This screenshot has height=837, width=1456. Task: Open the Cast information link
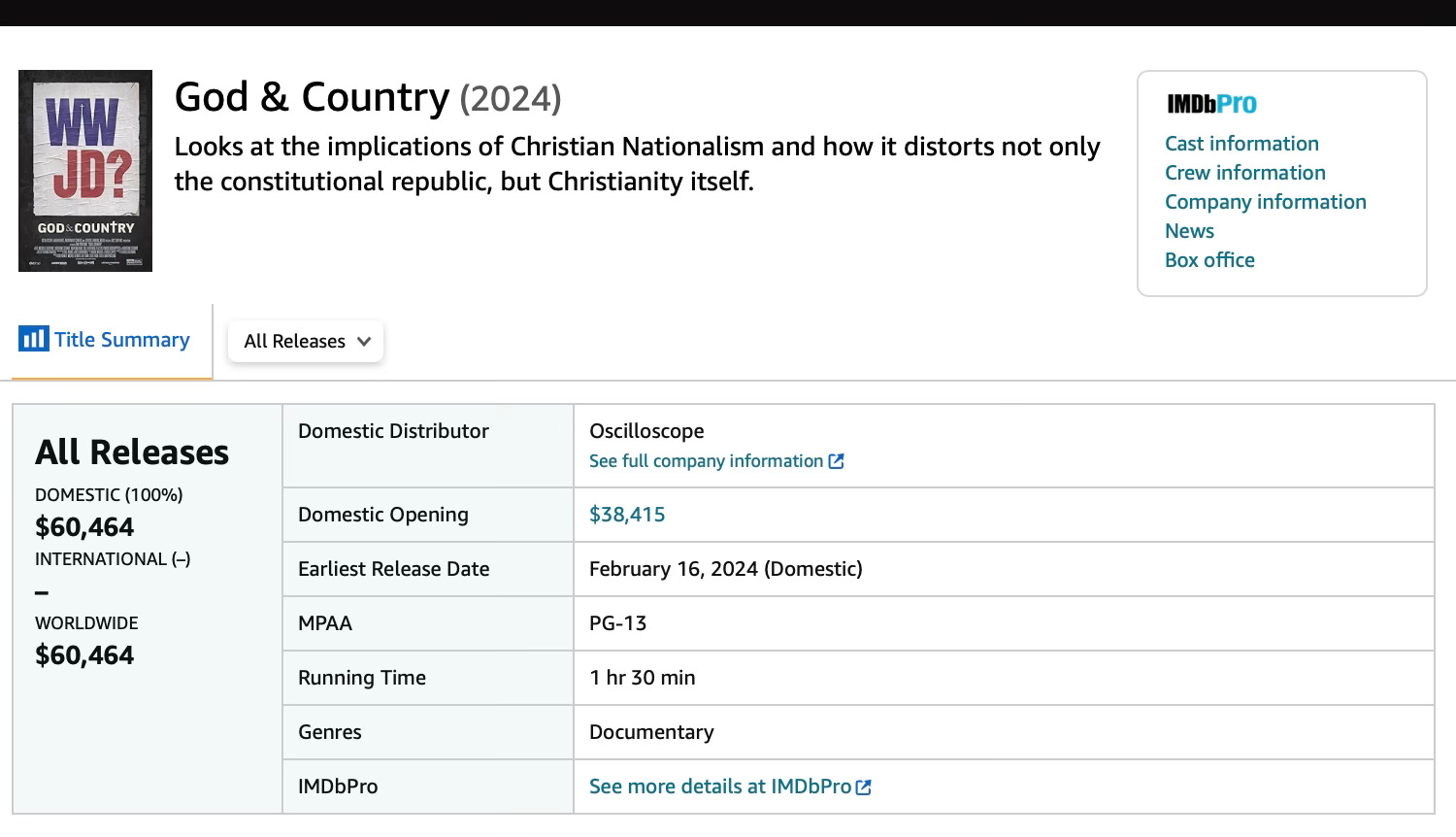point(1241,144)
